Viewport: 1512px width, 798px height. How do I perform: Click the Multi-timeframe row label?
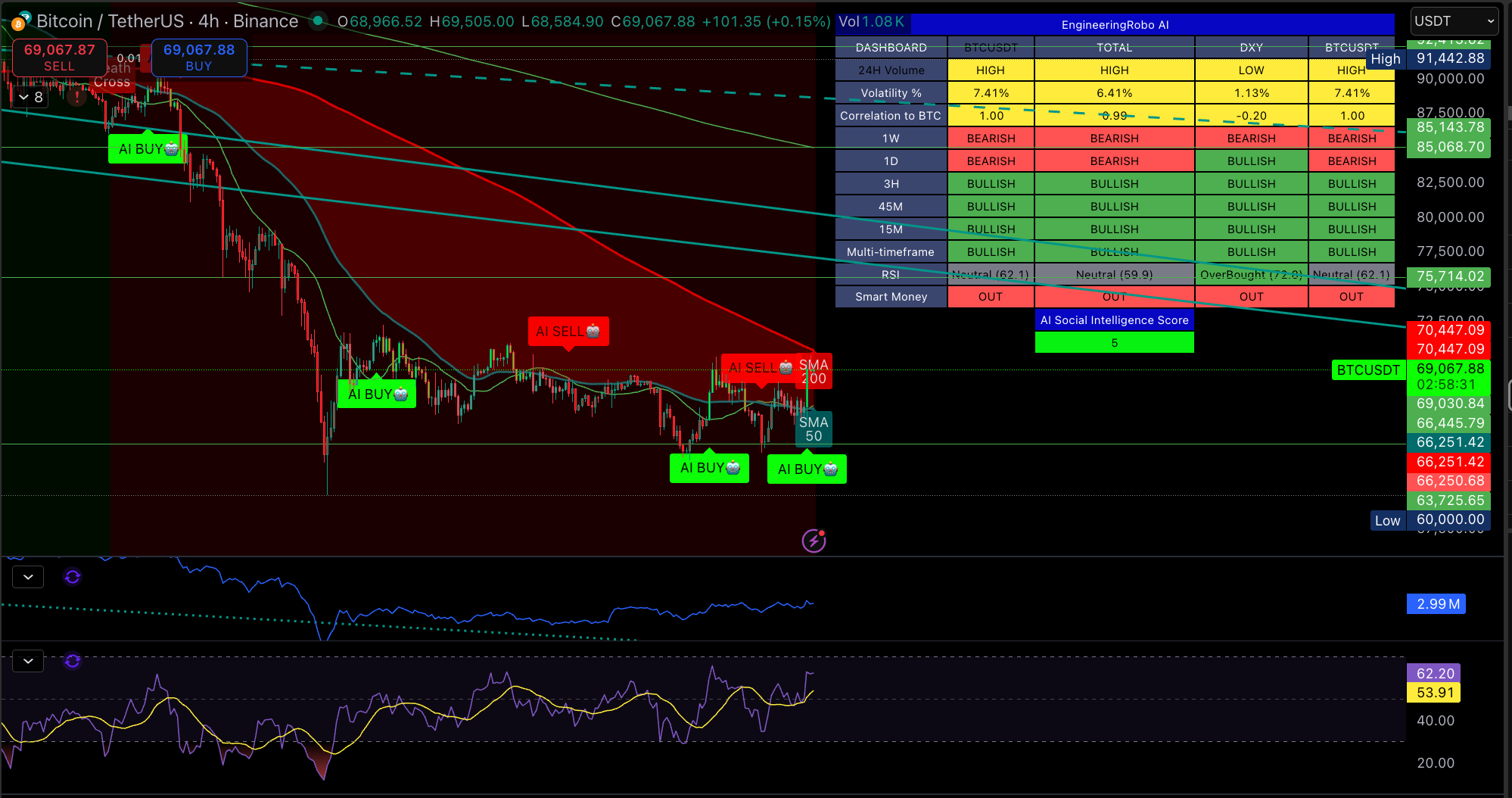pyautogui.click(x=891, y=251)
